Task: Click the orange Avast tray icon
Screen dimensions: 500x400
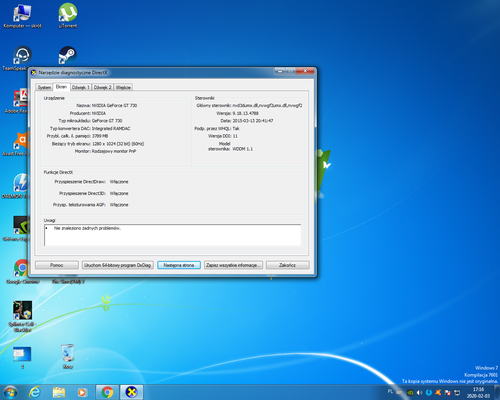Action: [438, 393]
